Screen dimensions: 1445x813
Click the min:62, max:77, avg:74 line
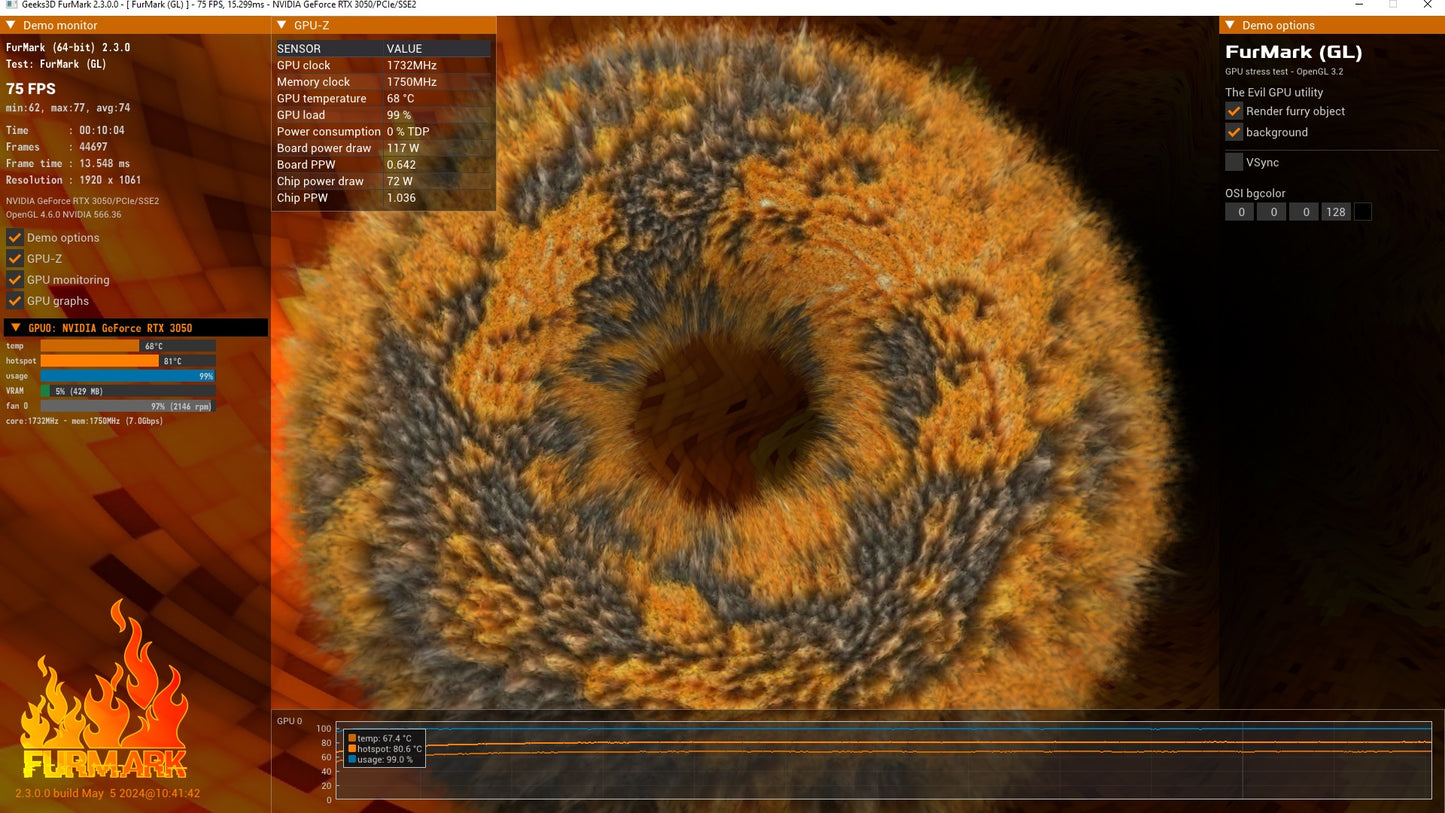pyautogui.click(x=68, y=108)
